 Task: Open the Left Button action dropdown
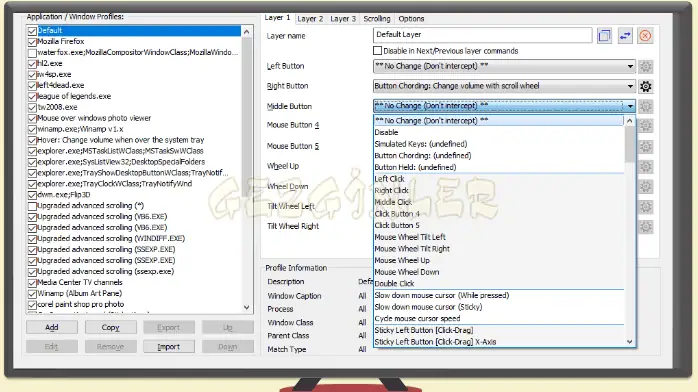click(x=503, y=66)
